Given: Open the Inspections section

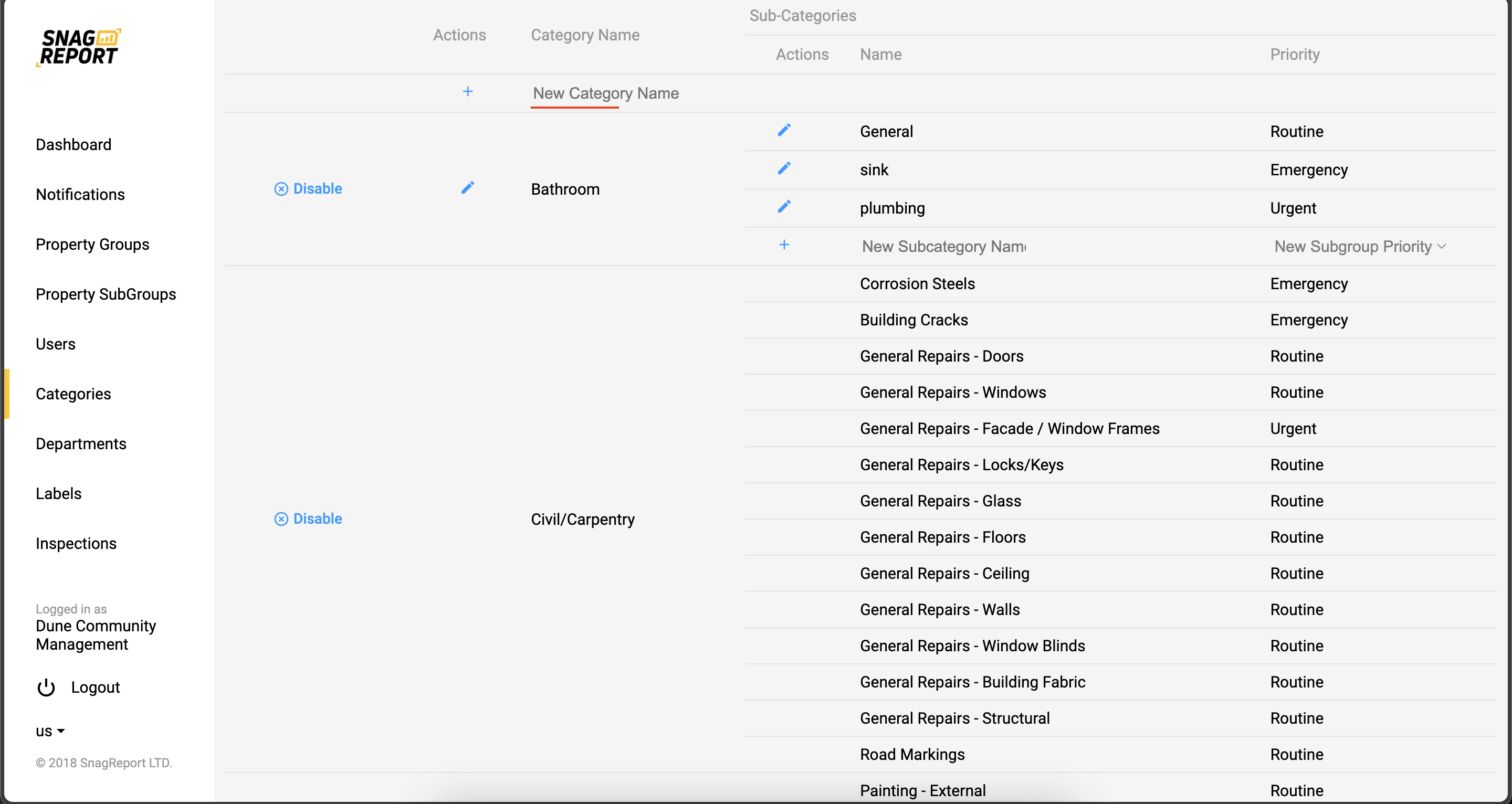Looking at the screenshot, I should pyautogui.click(x=76, y=543).
